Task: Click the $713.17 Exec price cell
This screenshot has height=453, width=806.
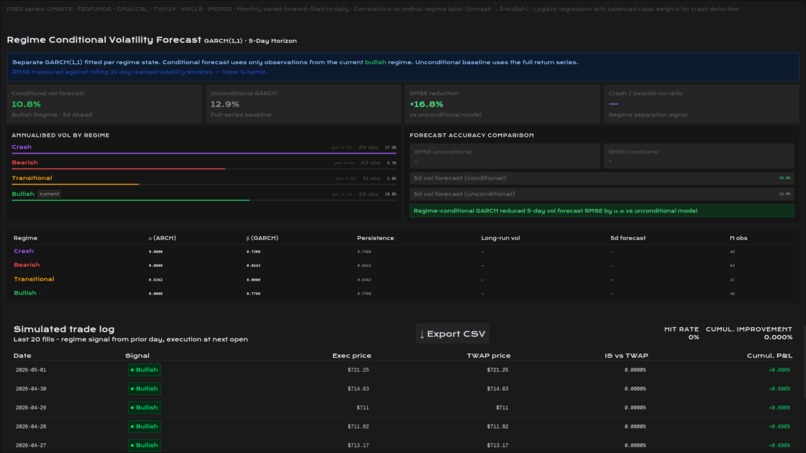Action: [x=358, y=445]
